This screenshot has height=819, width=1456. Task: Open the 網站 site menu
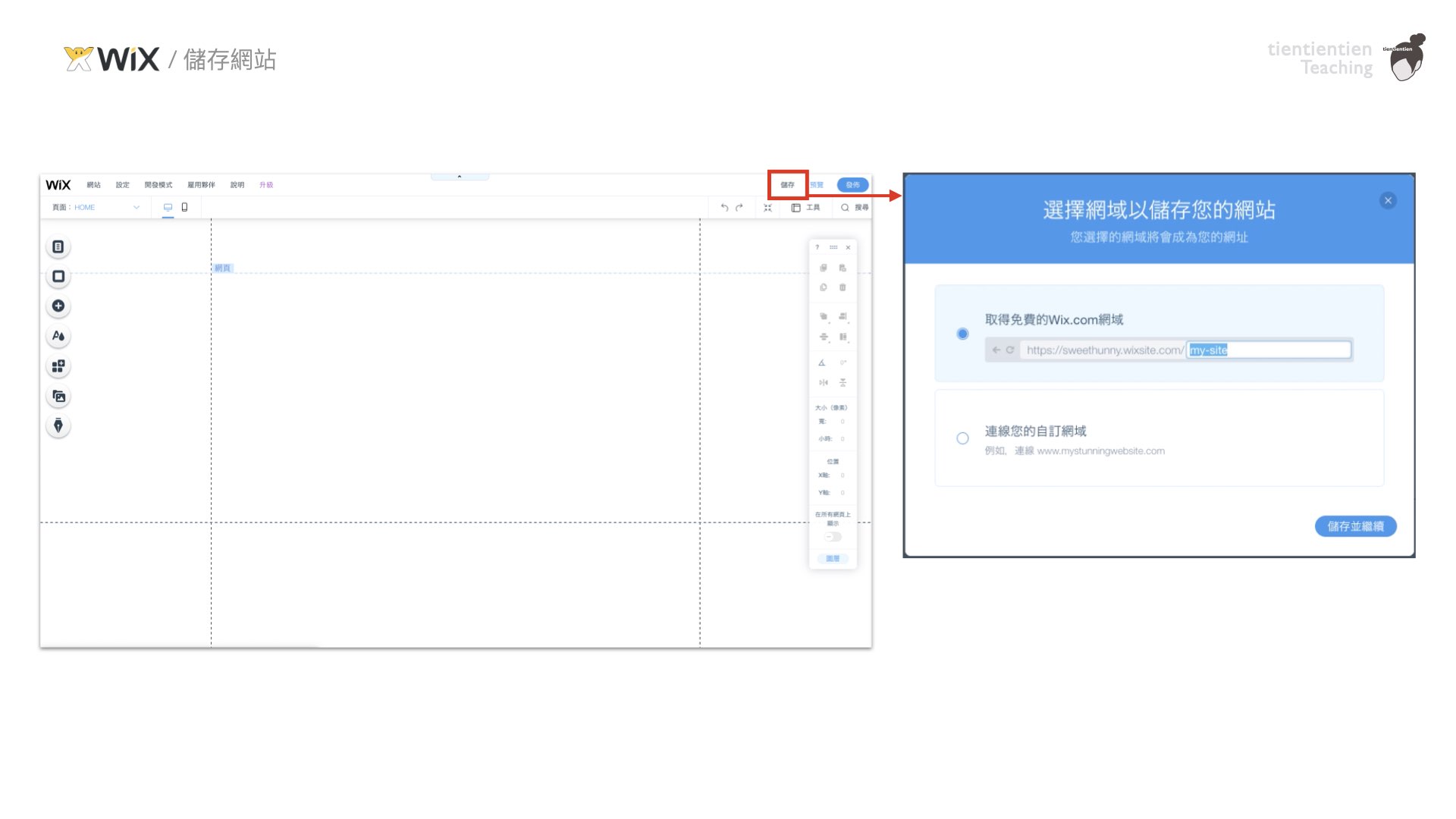[x=93, y=185]
